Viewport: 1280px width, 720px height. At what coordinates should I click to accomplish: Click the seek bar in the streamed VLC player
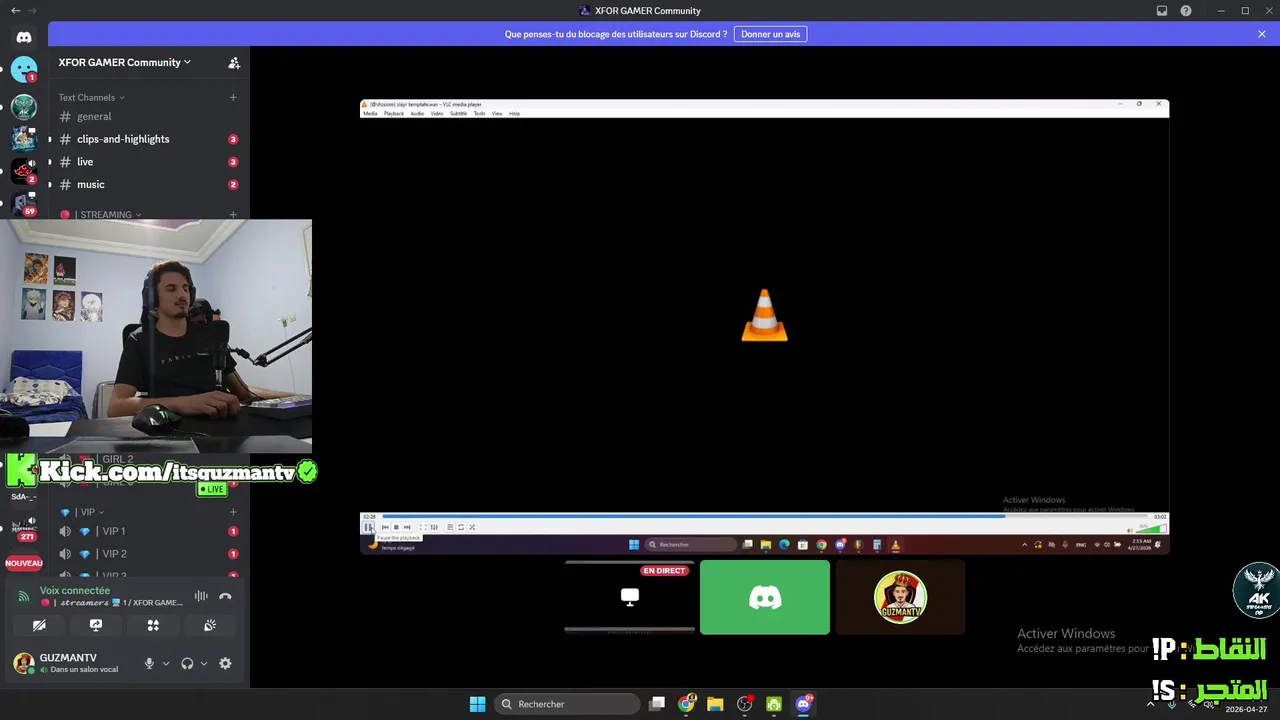tap(764, 516)
